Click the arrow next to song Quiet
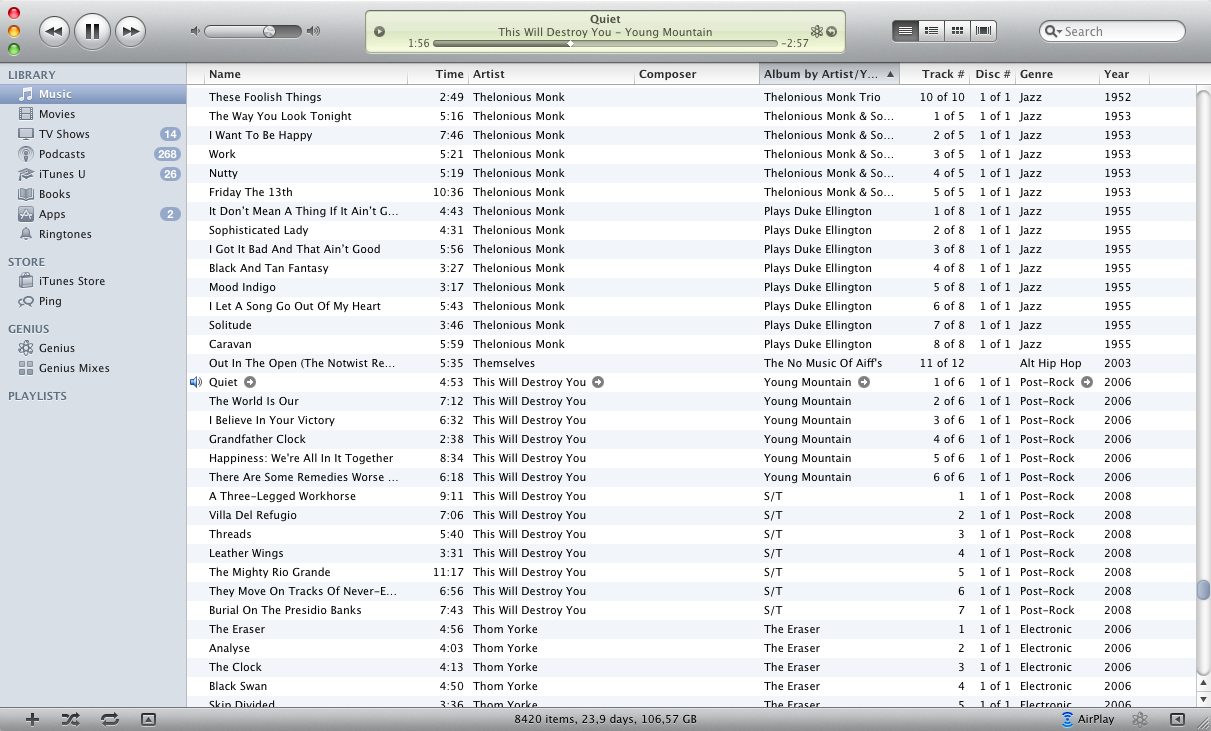Viewport: 1211px width, 731px height. (250, 382)
